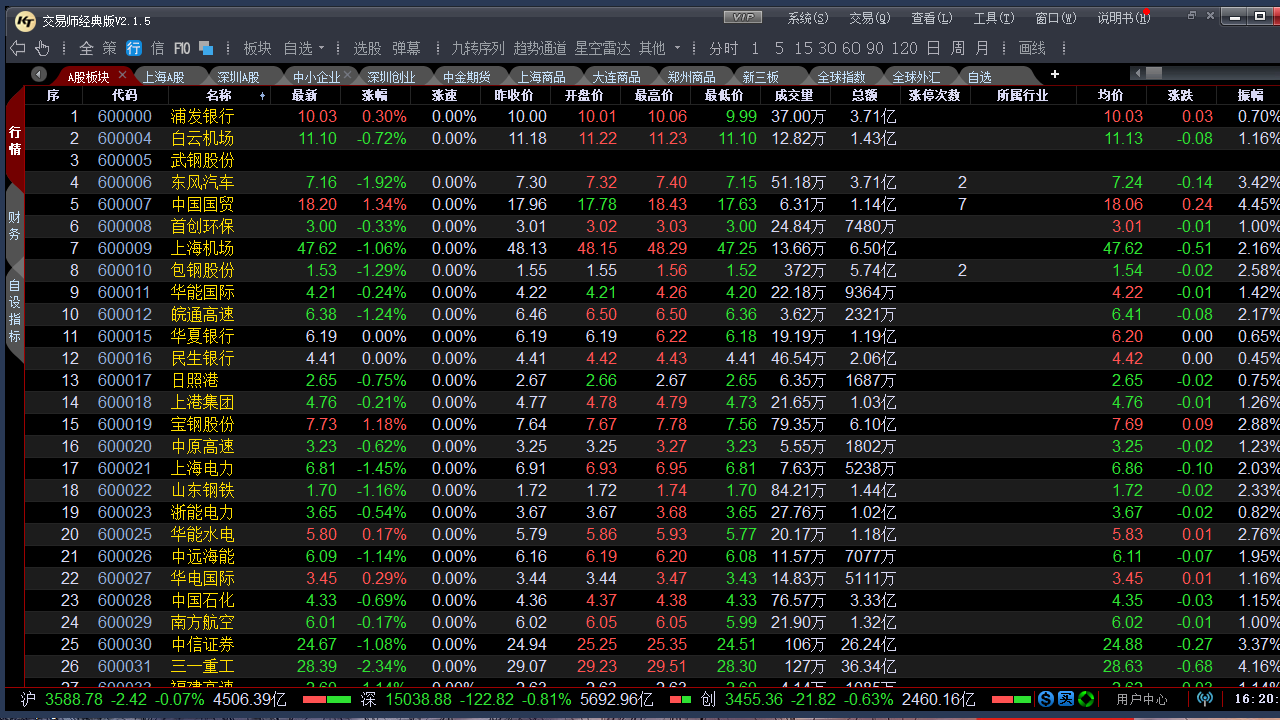Viewport: 1280px width, 720px height.
Task: Select the 30 minute period
Action: point(827,48)
